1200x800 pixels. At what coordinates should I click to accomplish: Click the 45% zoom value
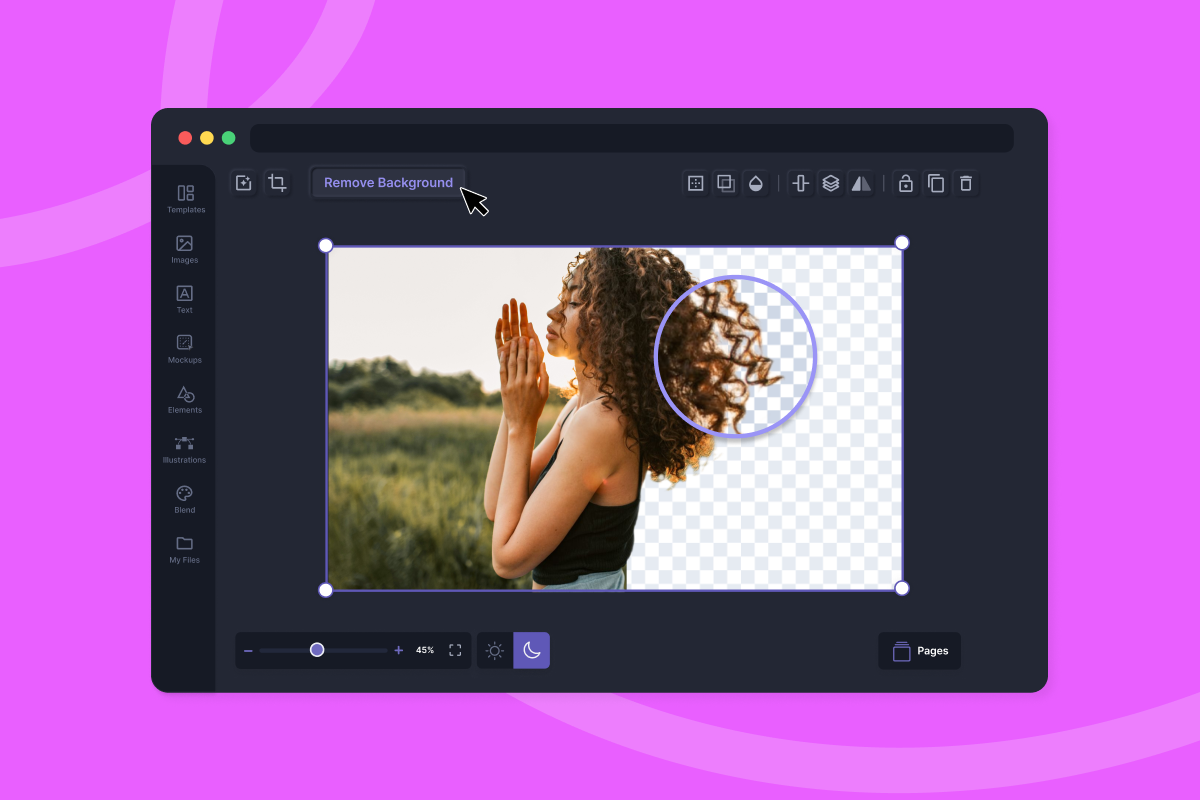pyautogui.click(x=425, y=650)
